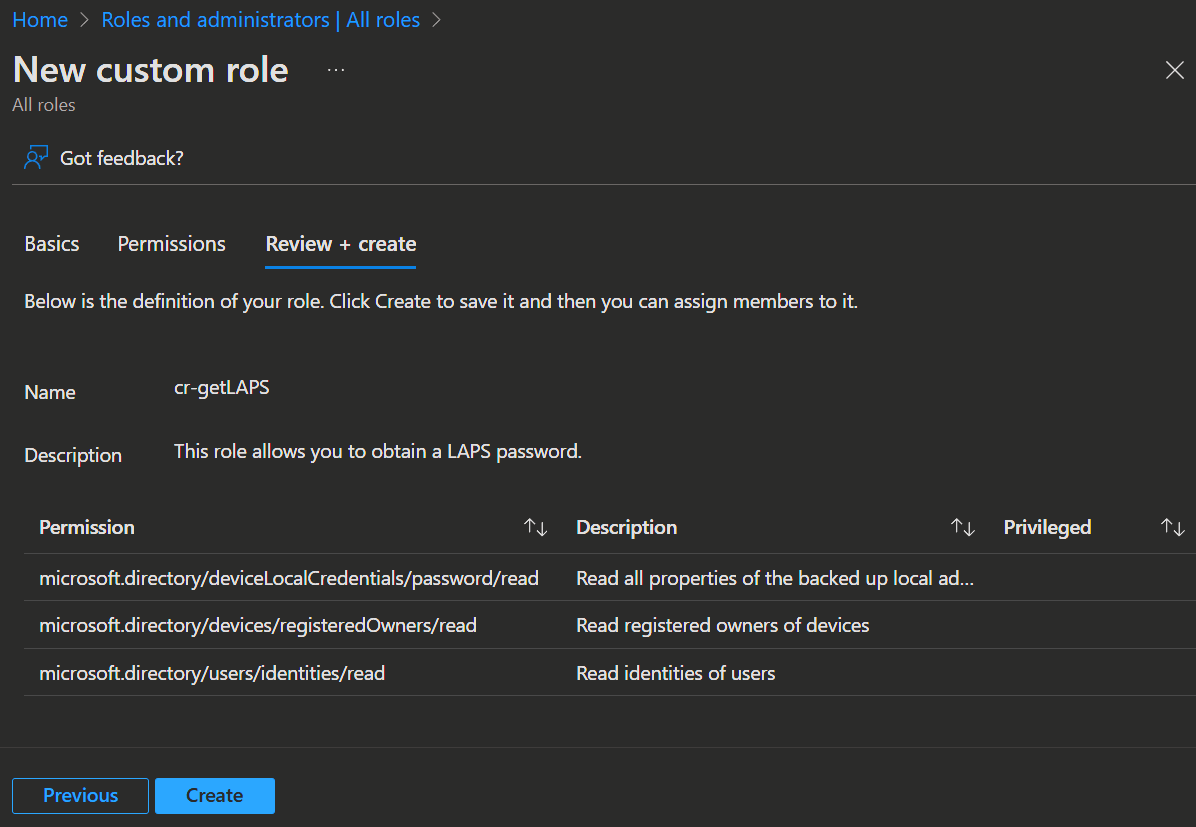Click the Permission column header label
Viewport: 1196px width, 827px height.
coord(87,527)
